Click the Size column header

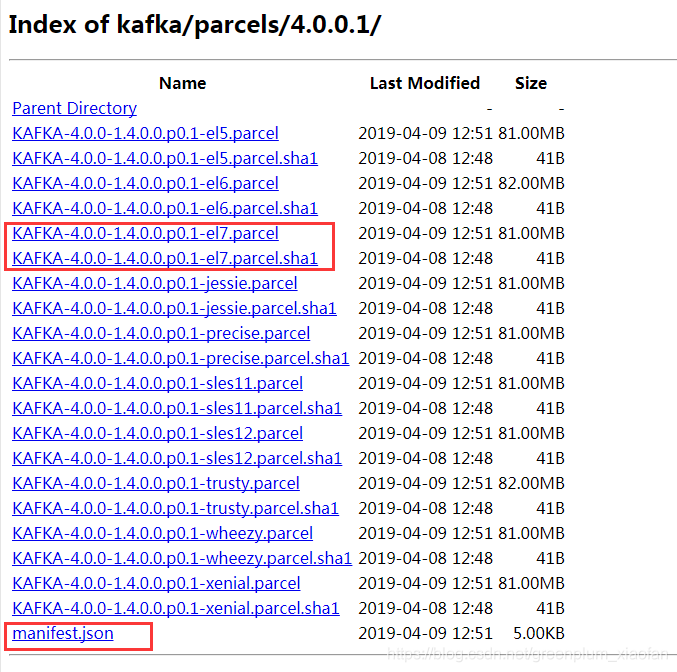531,83
